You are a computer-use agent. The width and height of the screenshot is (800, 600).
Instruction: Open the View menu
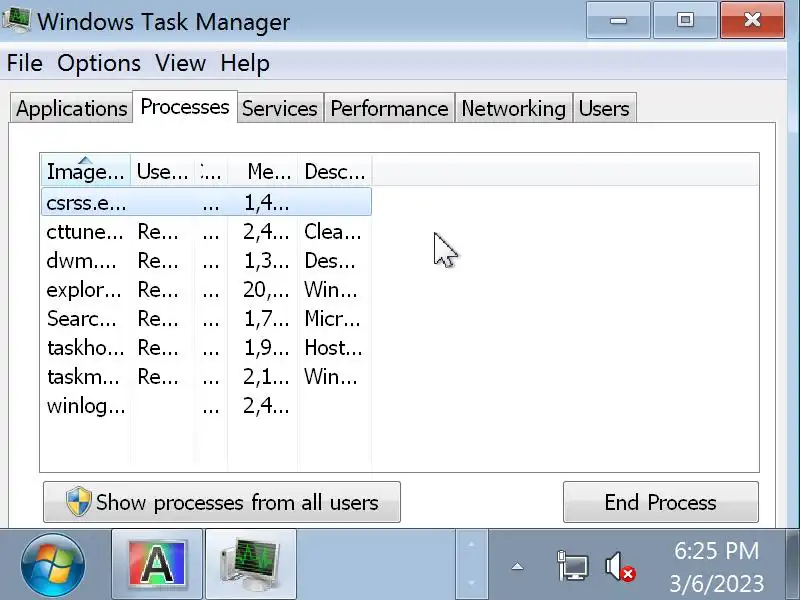181,63
